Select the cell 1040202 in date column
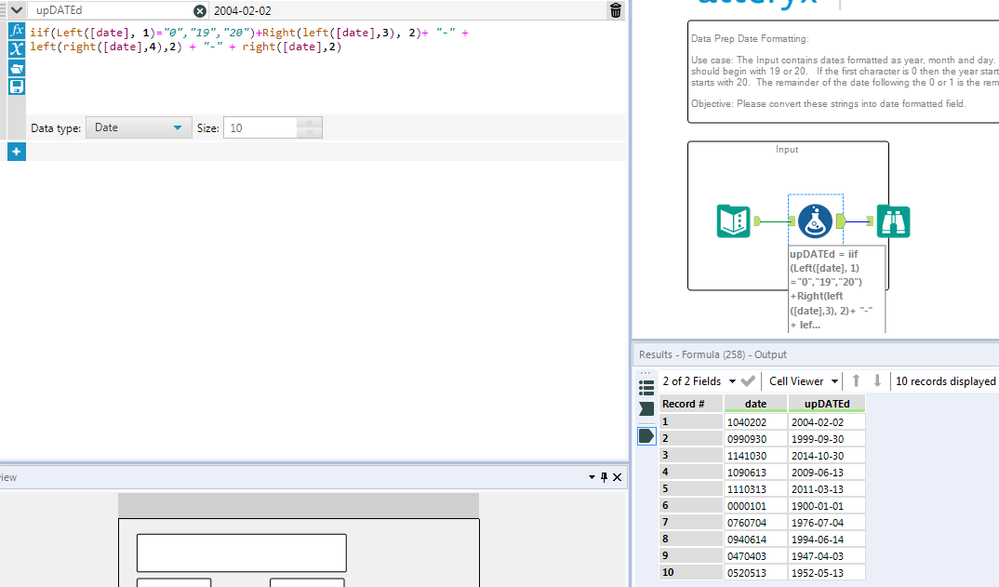The image size is (999, 587). (756, 422)
